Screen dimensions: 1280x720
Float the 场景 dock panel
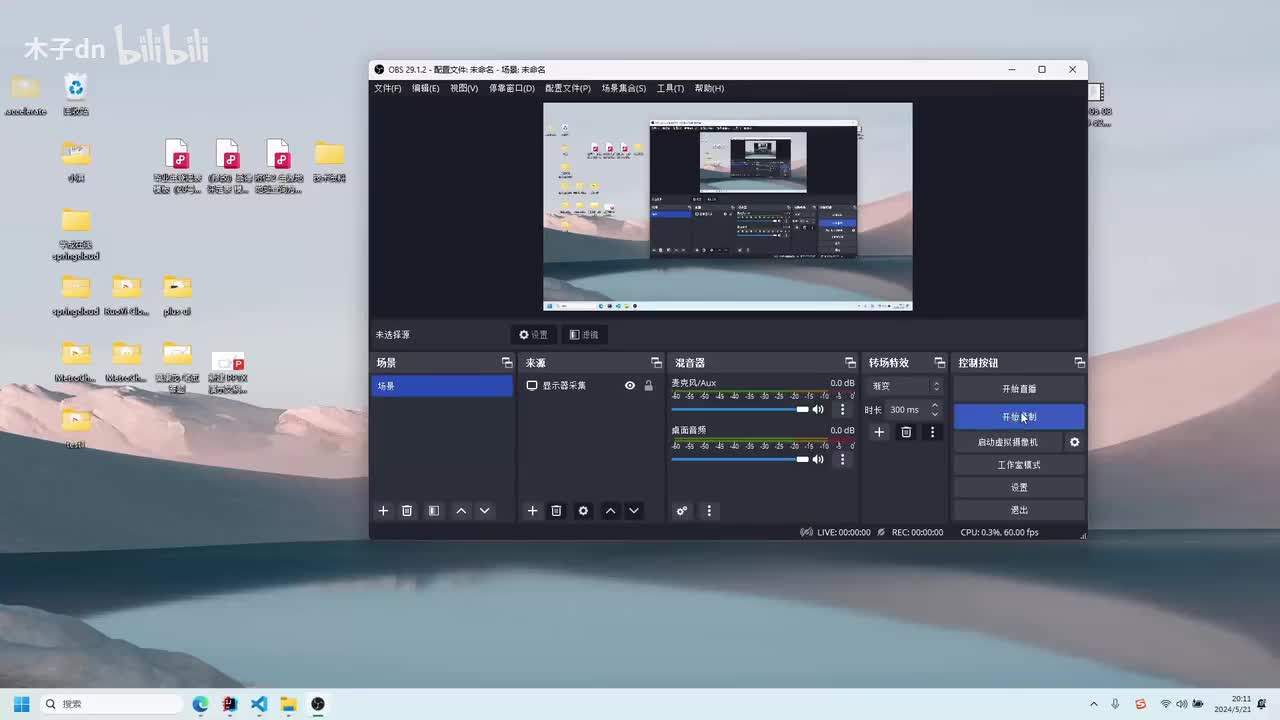coord(507,362)
